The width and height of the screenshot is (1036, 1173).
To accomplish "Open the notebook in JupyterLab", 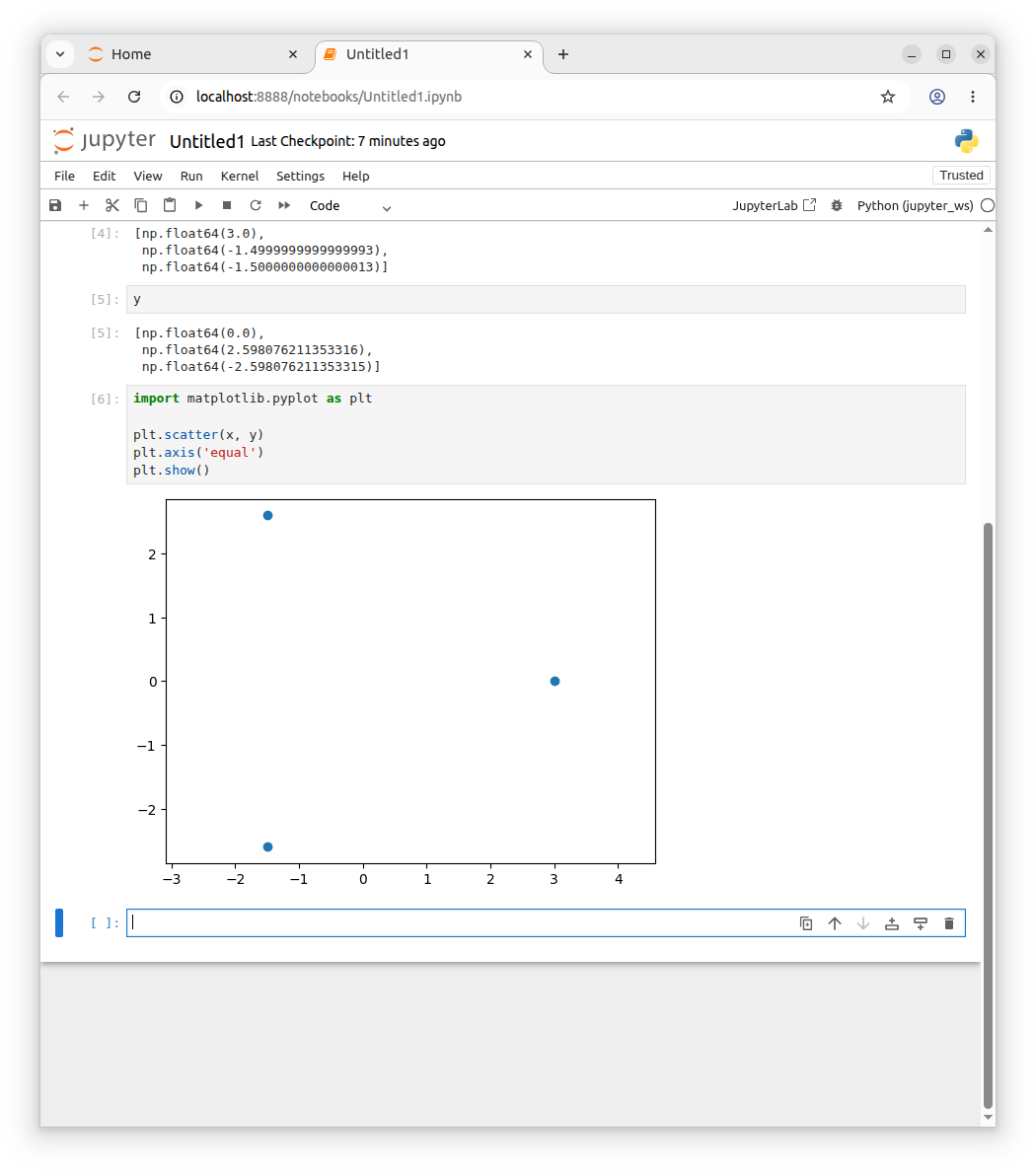I will (x=775, y=206).
